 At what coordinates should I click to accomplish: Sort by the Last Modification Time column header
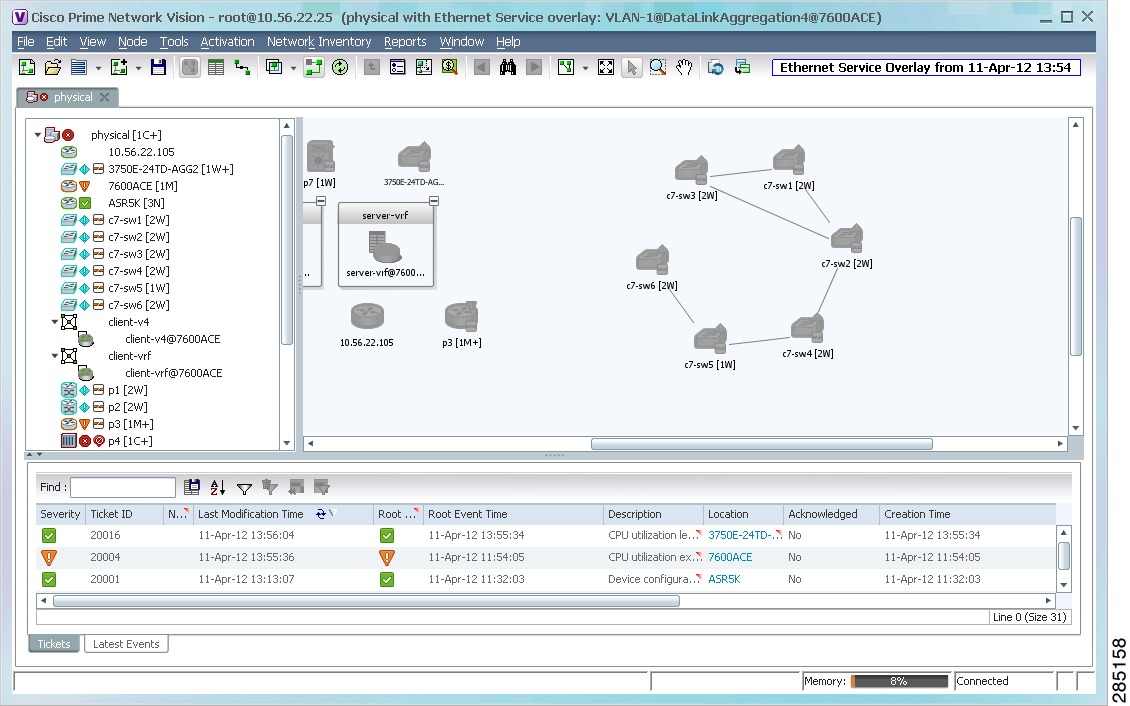(x=284, y=514)
